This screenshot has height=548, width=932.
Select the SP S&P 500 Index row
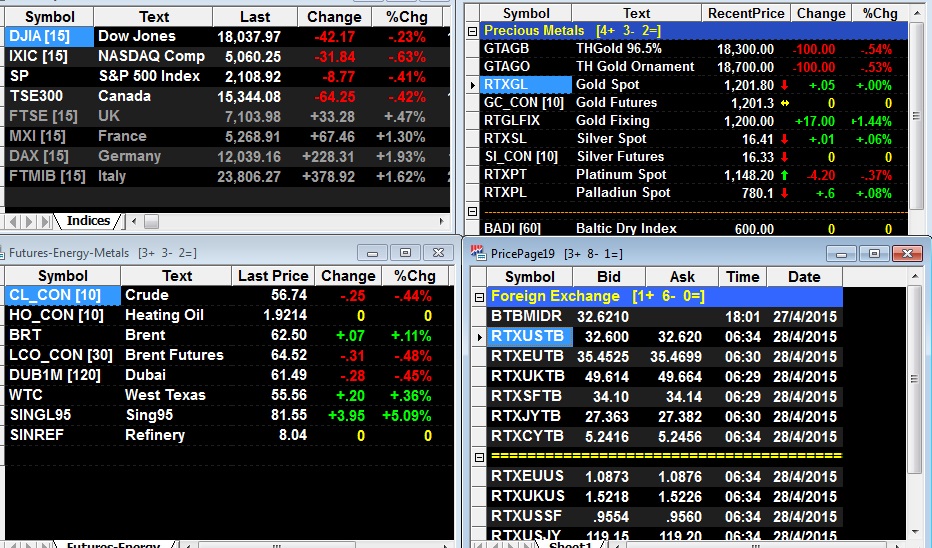point(227,77)
